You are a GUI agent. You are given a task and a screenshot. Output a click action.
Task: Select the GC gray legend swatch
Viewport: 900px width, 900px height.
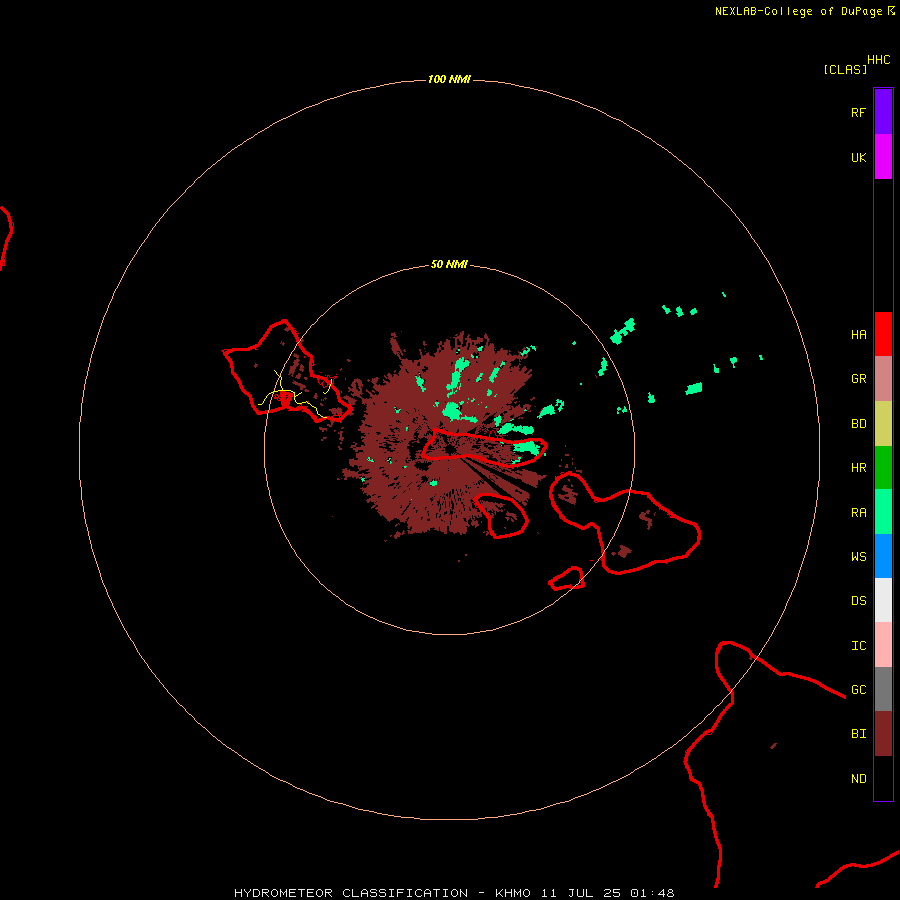[883, 689]
